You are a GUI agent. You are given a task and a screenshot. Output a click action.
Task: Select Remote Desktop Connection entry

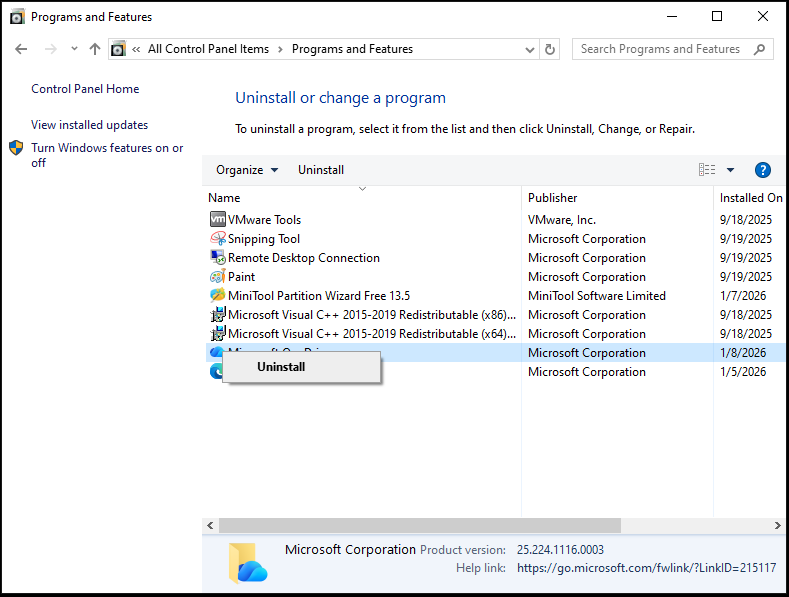click(303, 258)
